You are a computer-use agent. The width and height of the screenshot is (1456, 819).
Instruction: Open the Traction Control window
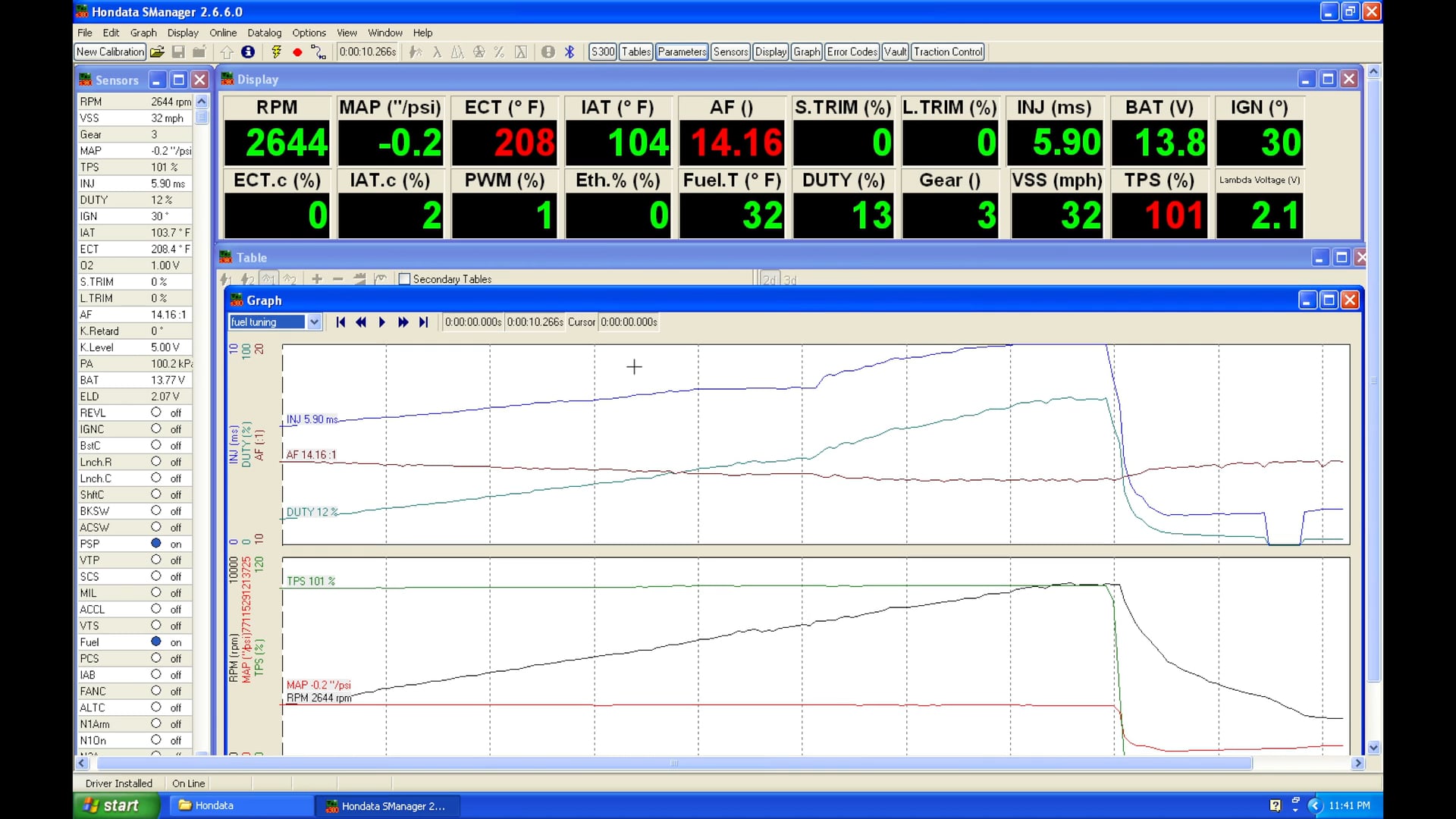(x=947, y=52)
